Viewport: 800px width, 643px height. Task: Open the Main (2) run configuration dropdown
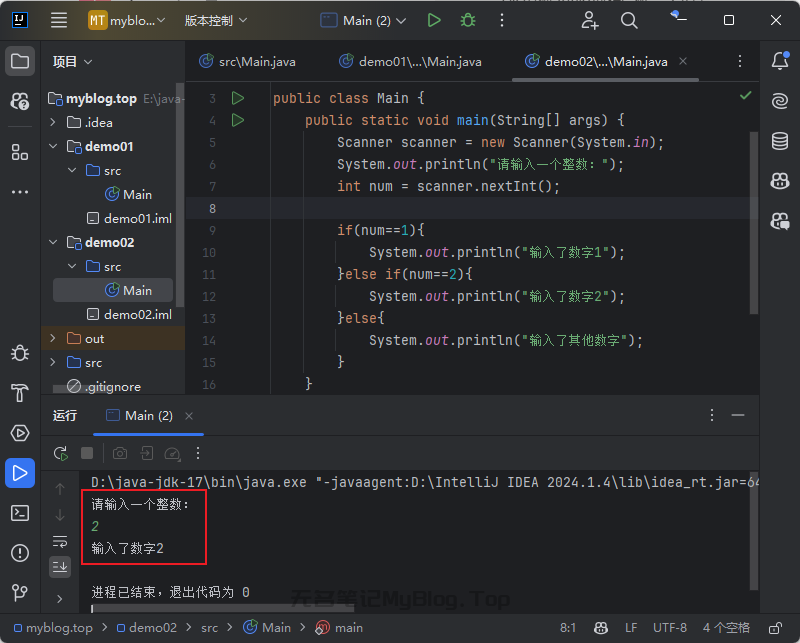(363, 20)
